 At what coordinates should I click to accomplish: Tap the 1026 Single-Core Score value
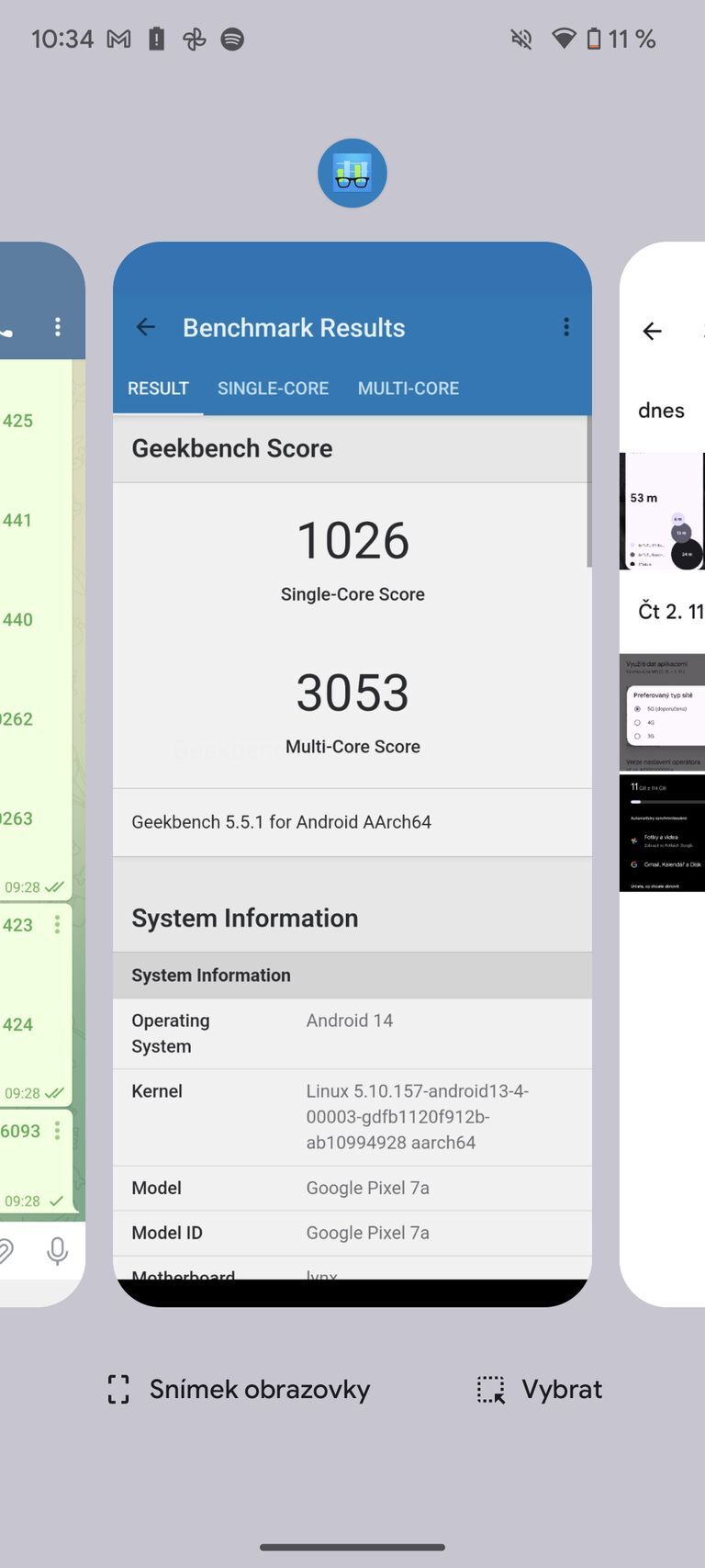352,540
